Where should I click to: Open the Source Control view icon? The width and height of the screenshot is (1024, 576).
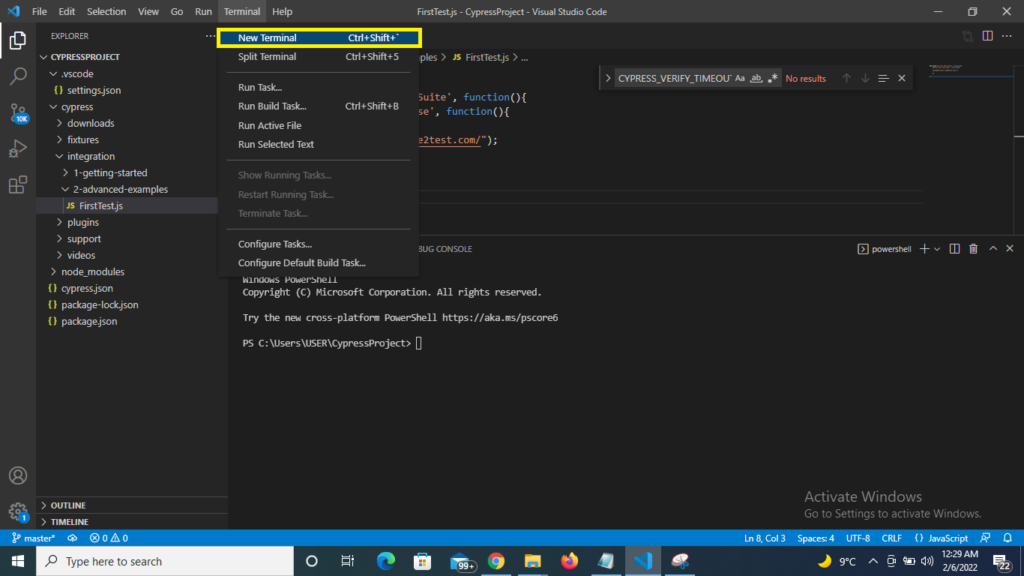[18, 113]
